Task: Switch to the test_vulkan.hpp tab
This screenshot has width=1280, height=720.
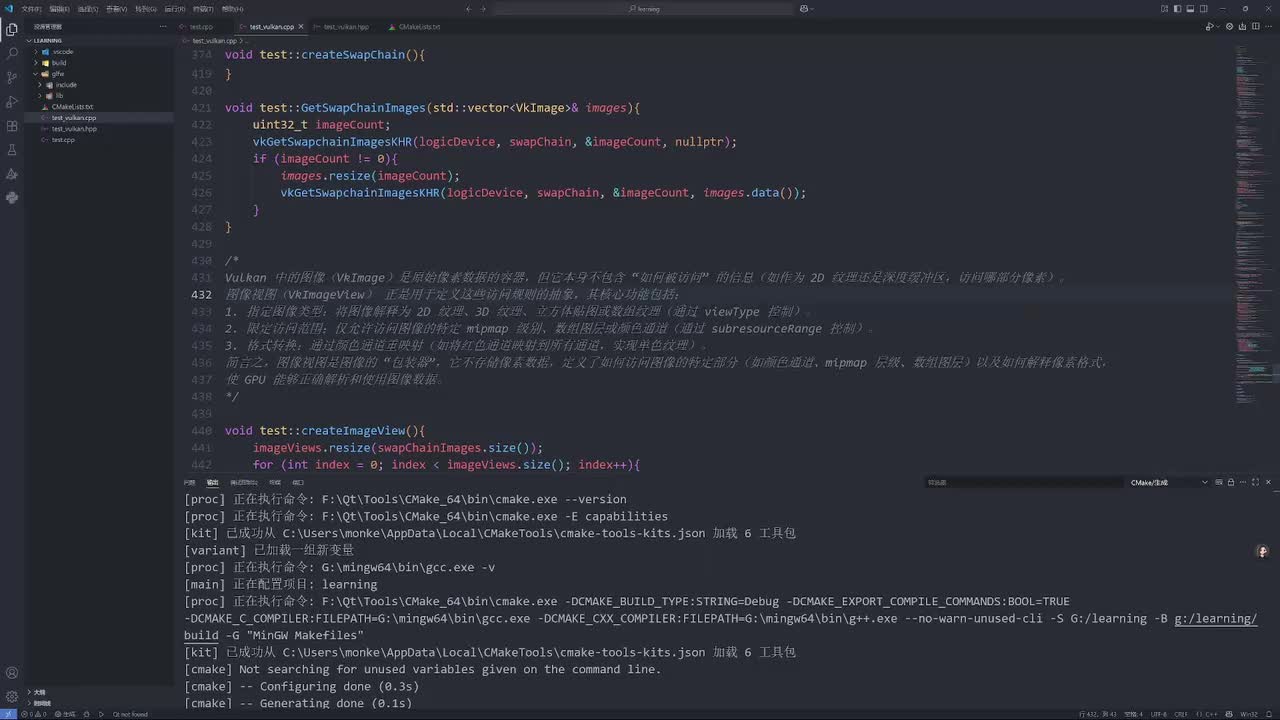Action: [347, 27]
